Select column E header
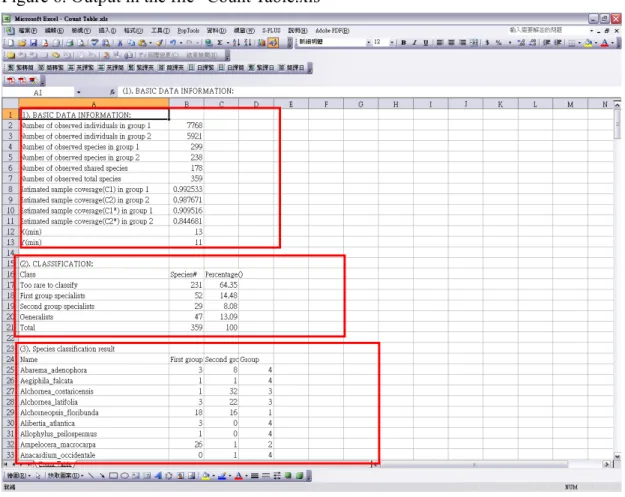Screen dimensions: 625x497 (x=291, y=104)
